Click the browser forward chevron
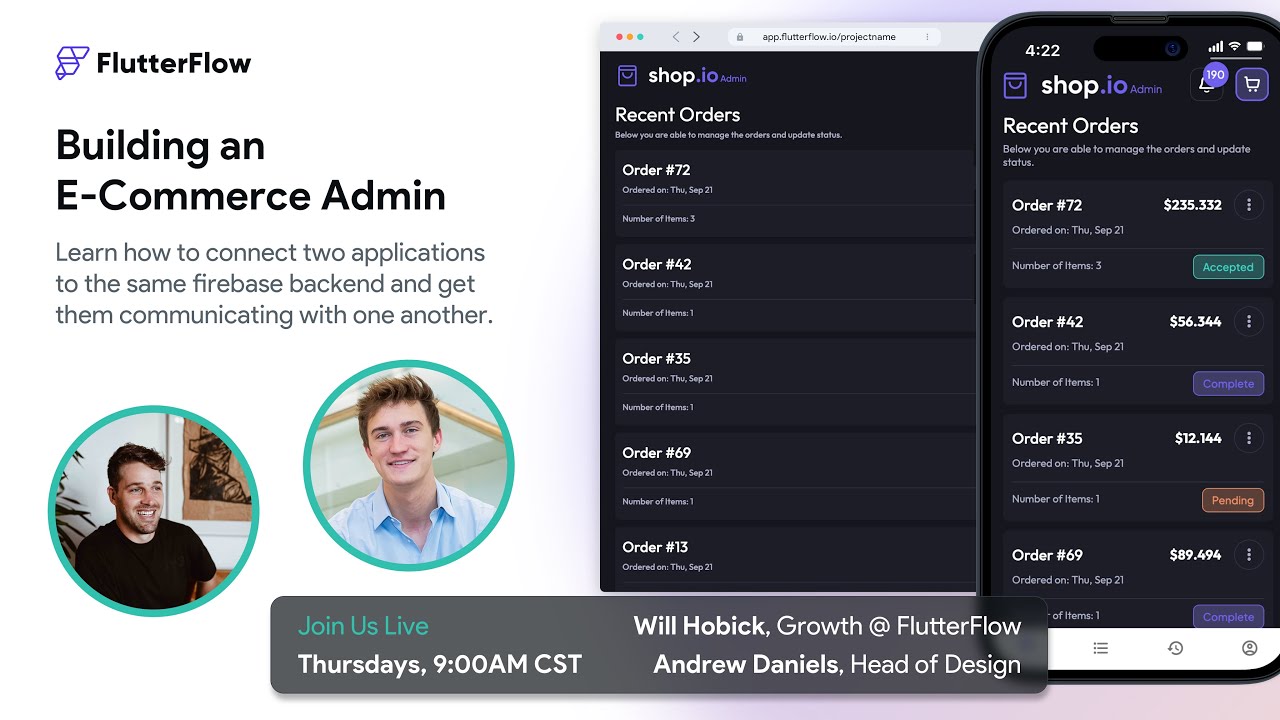Viewport: 1280px width, 720px height. click(696, 37)
